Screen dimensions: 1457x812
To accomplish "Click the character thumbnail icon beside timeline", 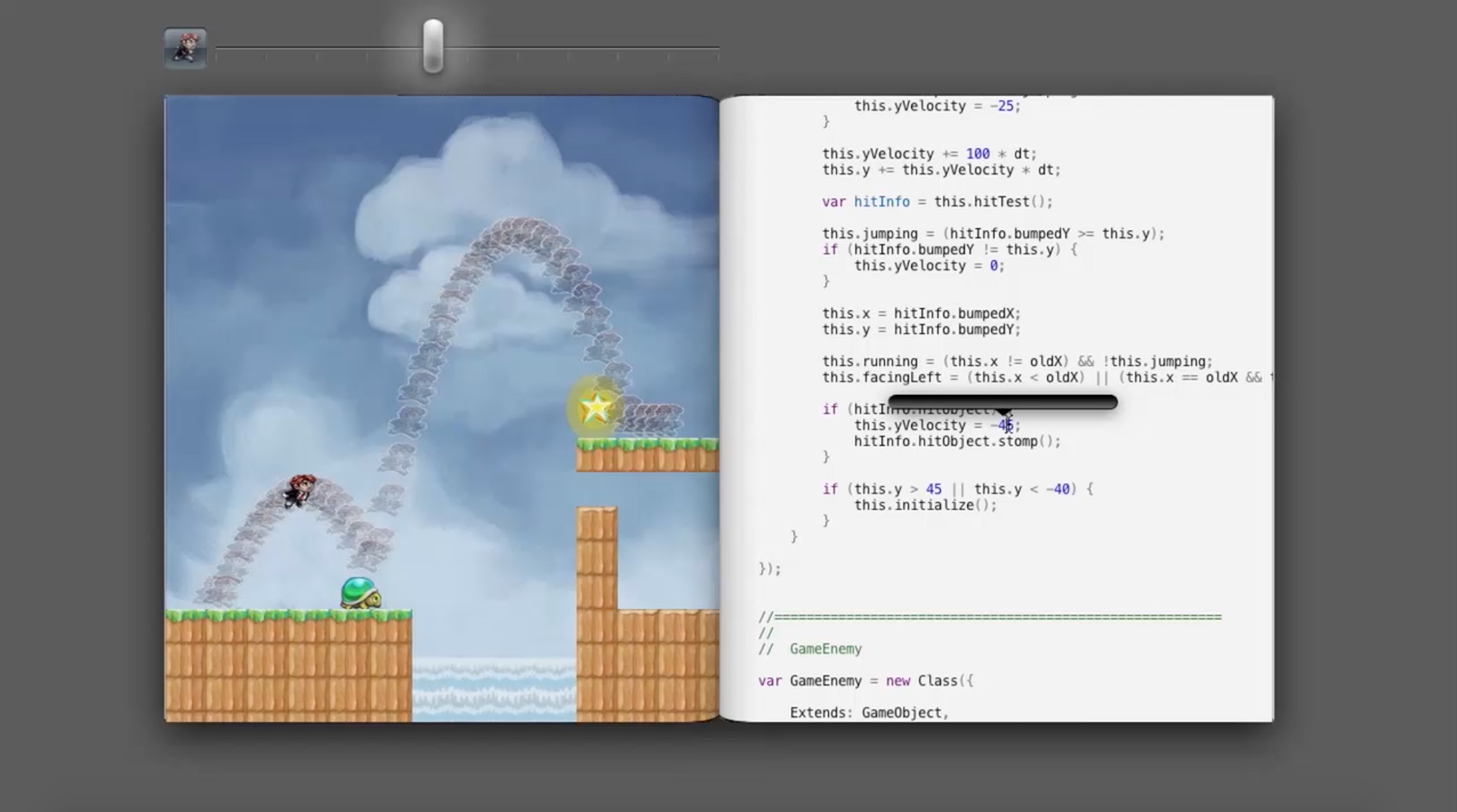I will click(x=185, y=48).
